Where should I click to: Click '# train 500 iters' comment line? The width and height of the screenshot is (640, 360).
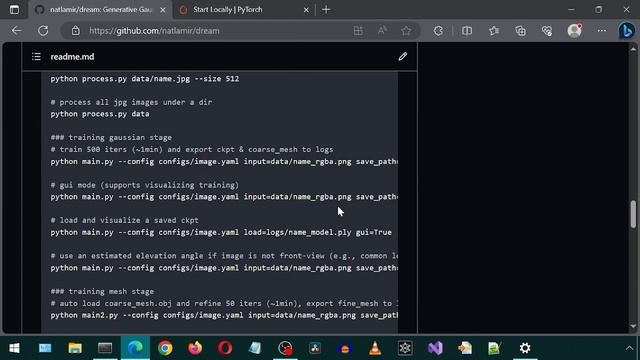point(192,149)
